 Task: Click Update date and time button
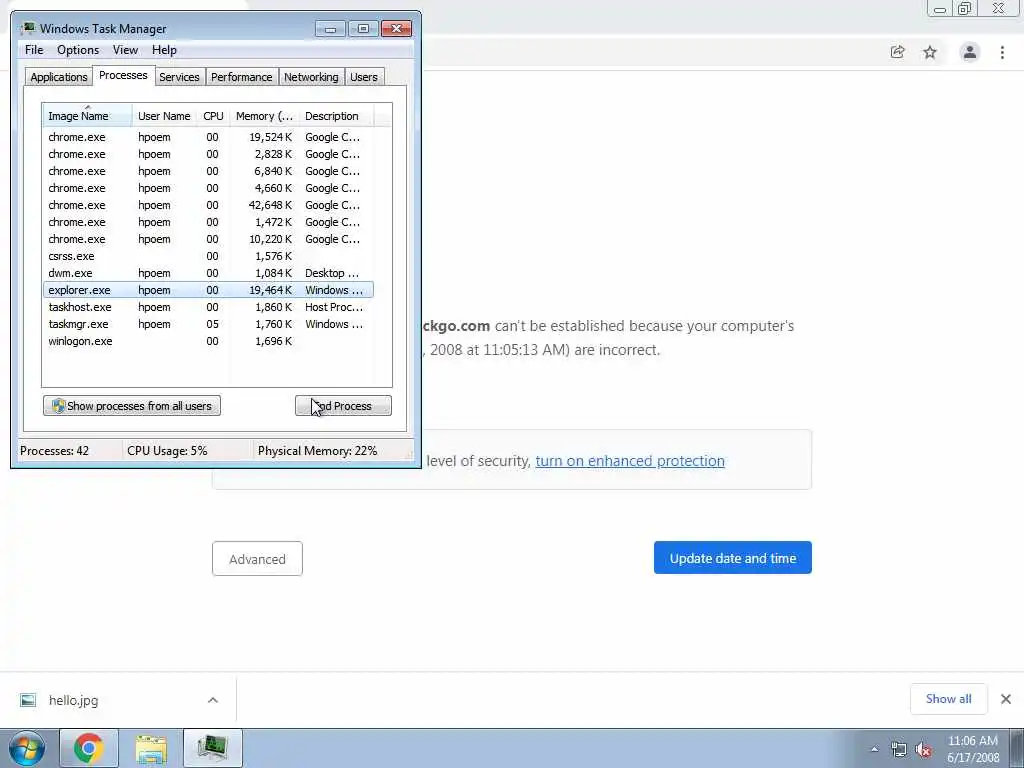733,558
